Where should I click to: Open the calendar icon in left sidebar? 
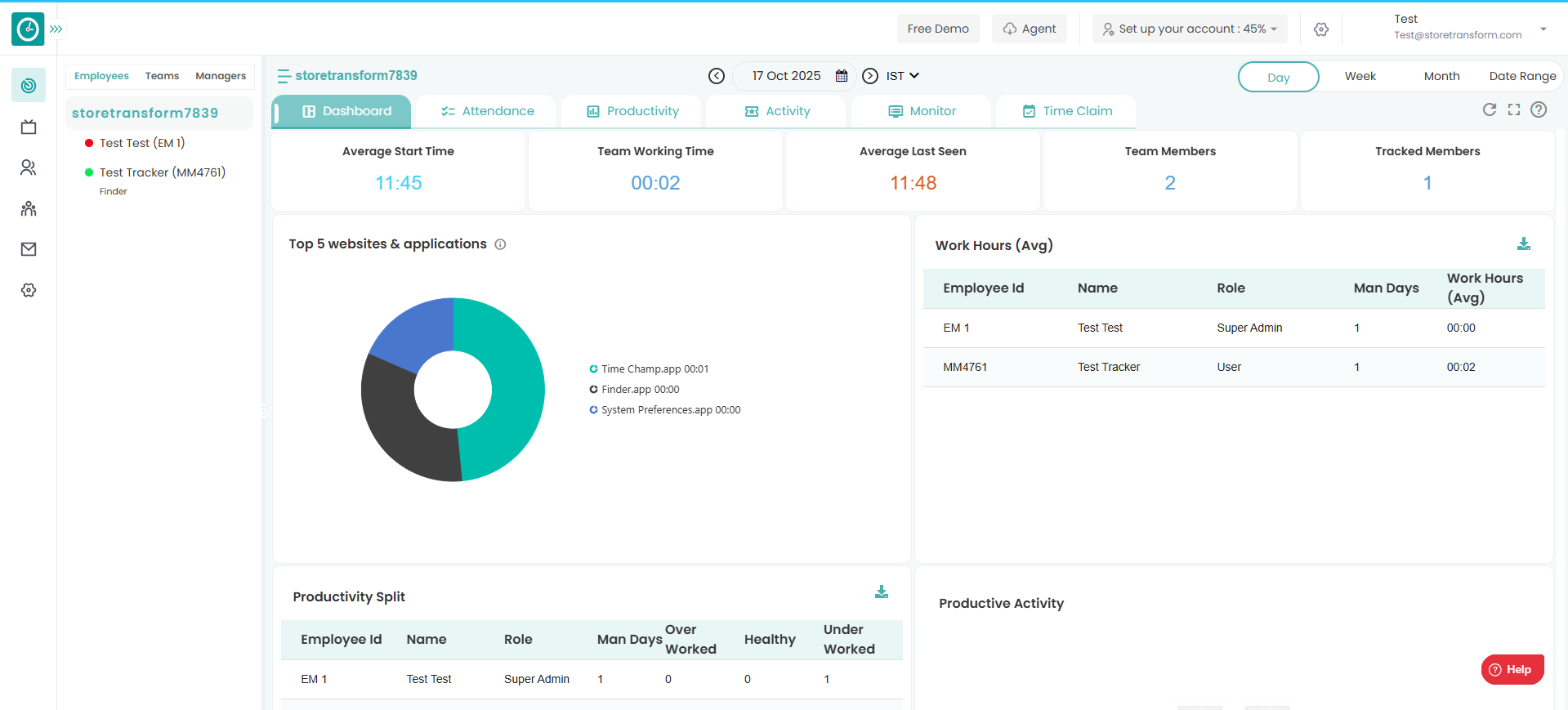(x=29, y=127)
